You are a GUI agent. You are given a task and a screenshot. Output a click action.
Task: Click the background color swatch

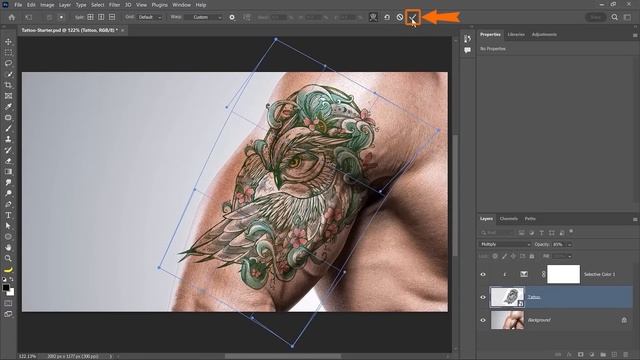click(11, 293)
